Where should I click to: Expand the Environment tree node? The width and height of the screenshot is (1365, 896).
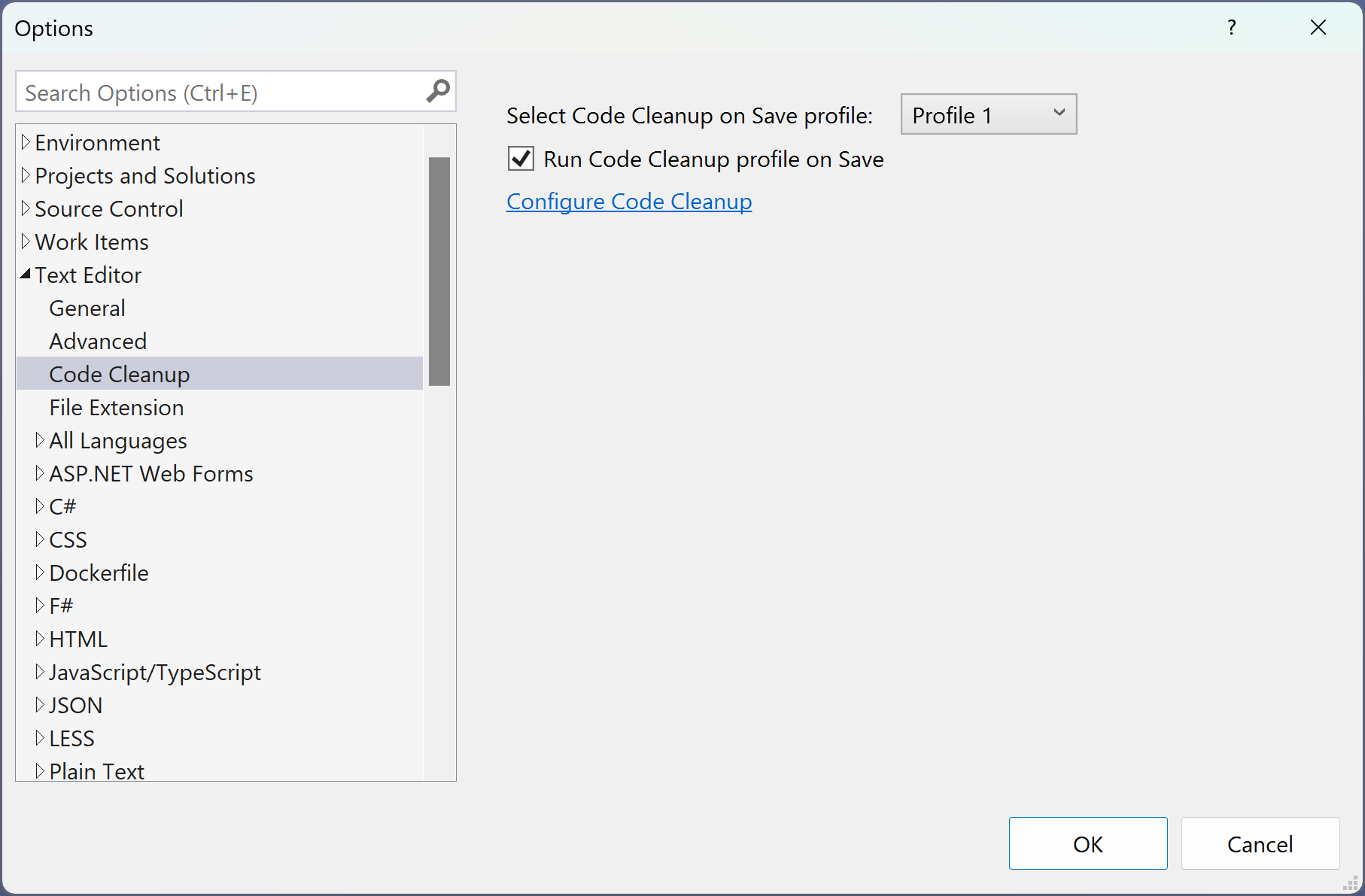click(x=26, y=141)
